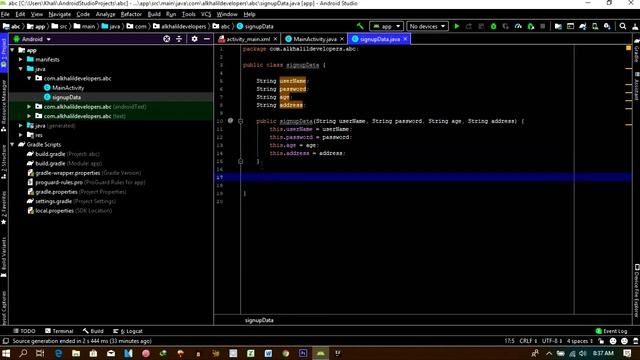
Task: Open Build tool window
Action: click(93, 331)
